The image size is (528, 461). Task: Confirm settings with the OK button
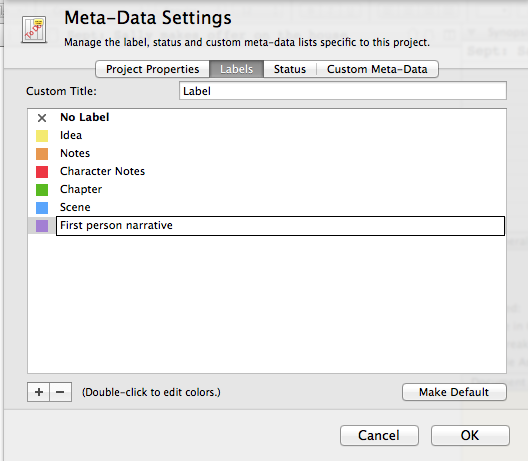point(470,435)
